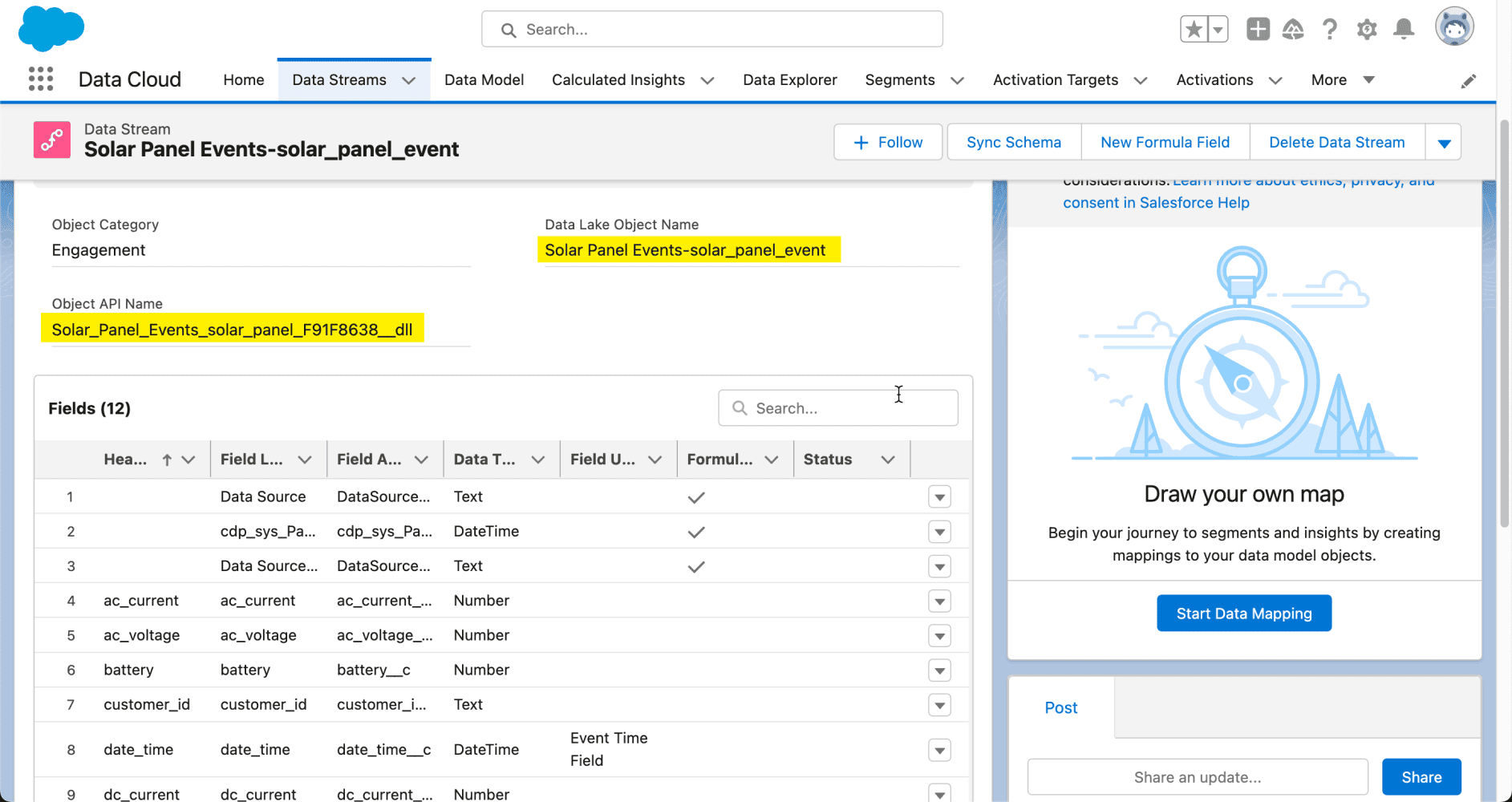This screenshot has height=802, width=1512.
Task: Open the Help question mark icon
Action: [1330, 30]
